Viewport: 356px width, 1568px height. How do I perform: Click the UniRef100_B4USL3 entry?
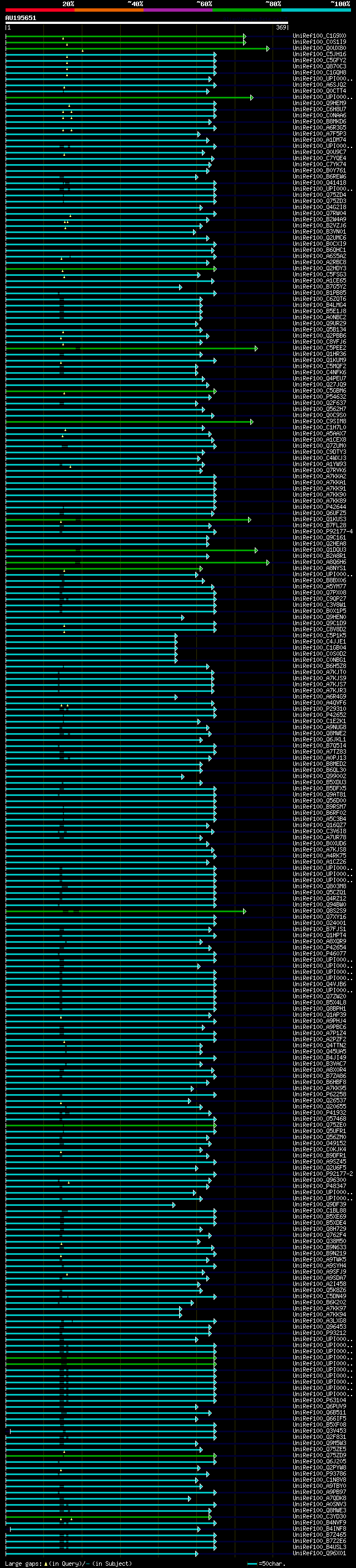[x=319, y=1547]
